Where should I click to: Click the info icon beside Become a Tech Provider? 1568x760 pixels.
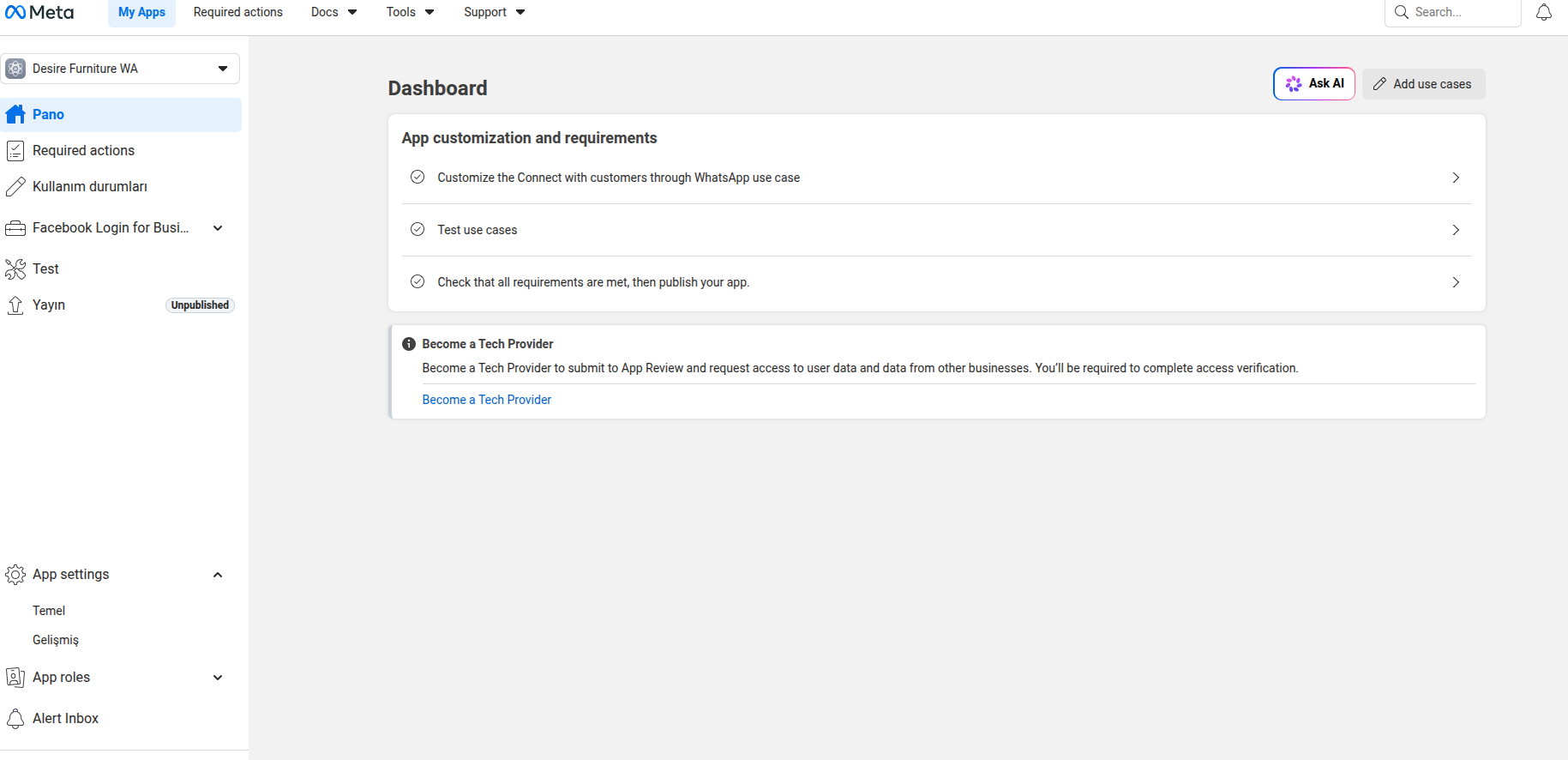click(x=409, y=344)
